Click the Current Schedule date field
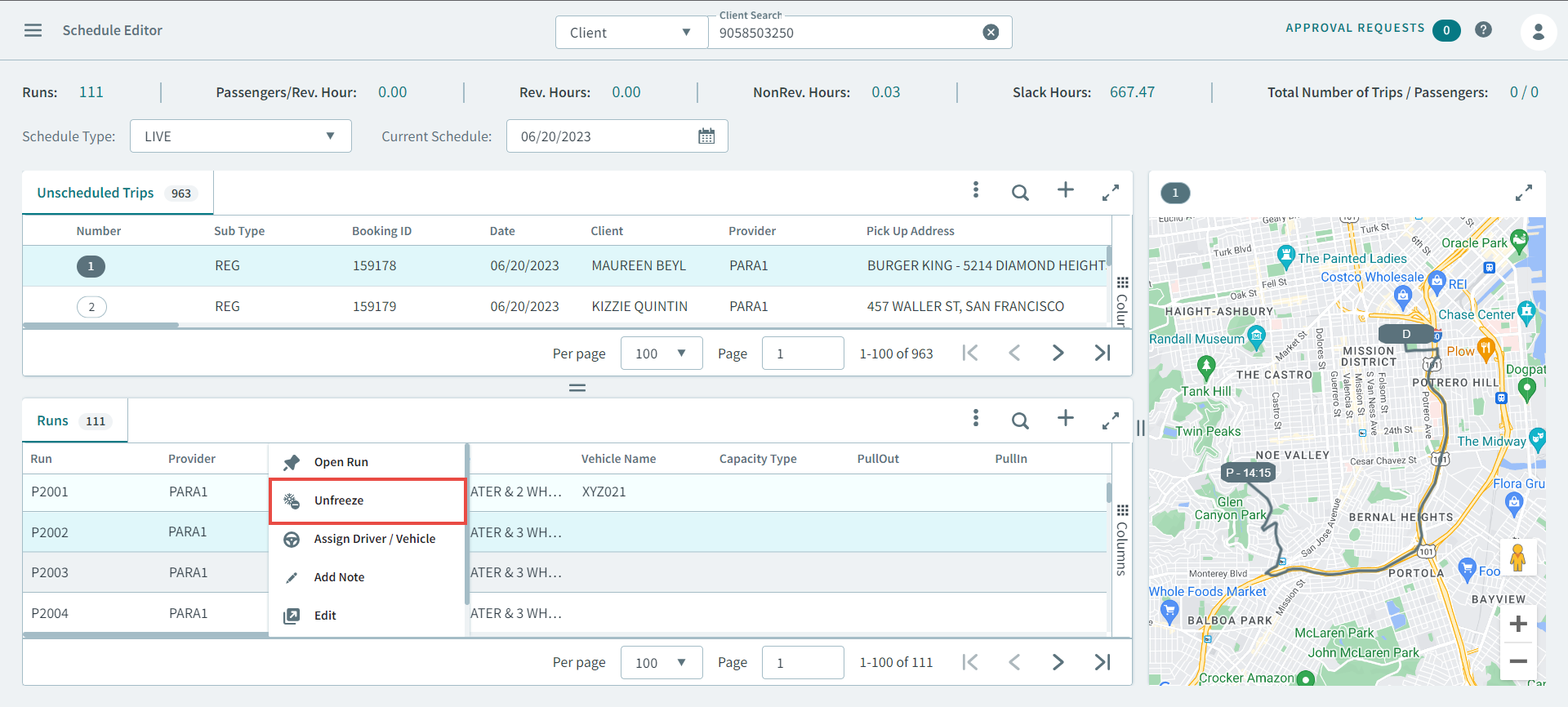 pyautogui.click(x=617, y=136)
